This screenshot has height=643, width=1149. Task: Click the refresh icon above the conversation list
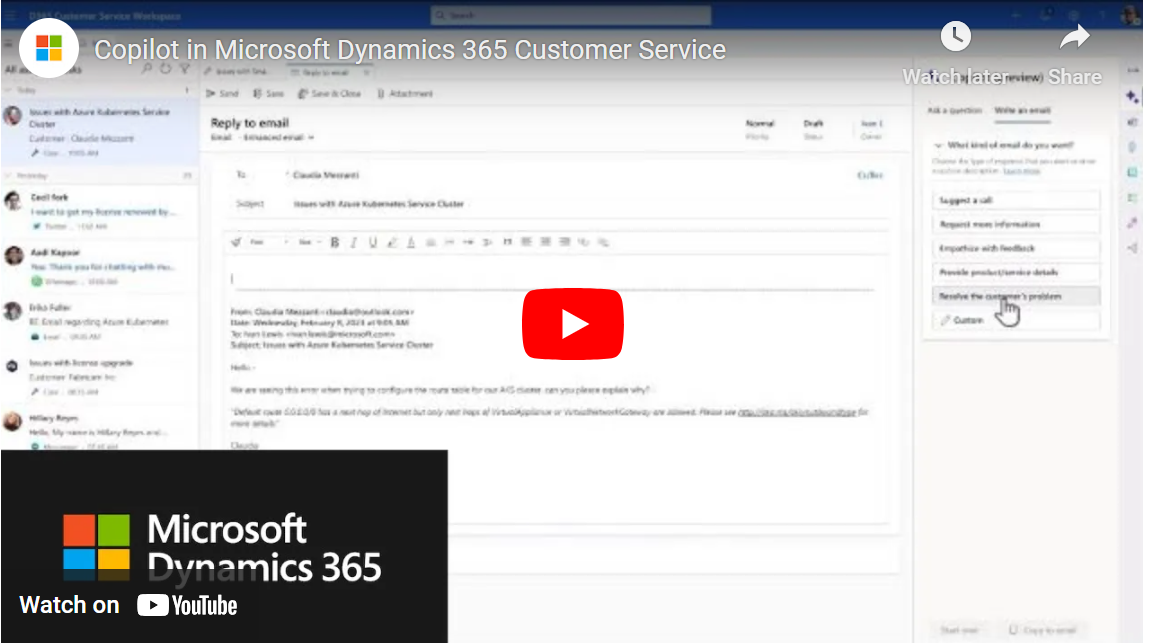(x=166, y=69)
